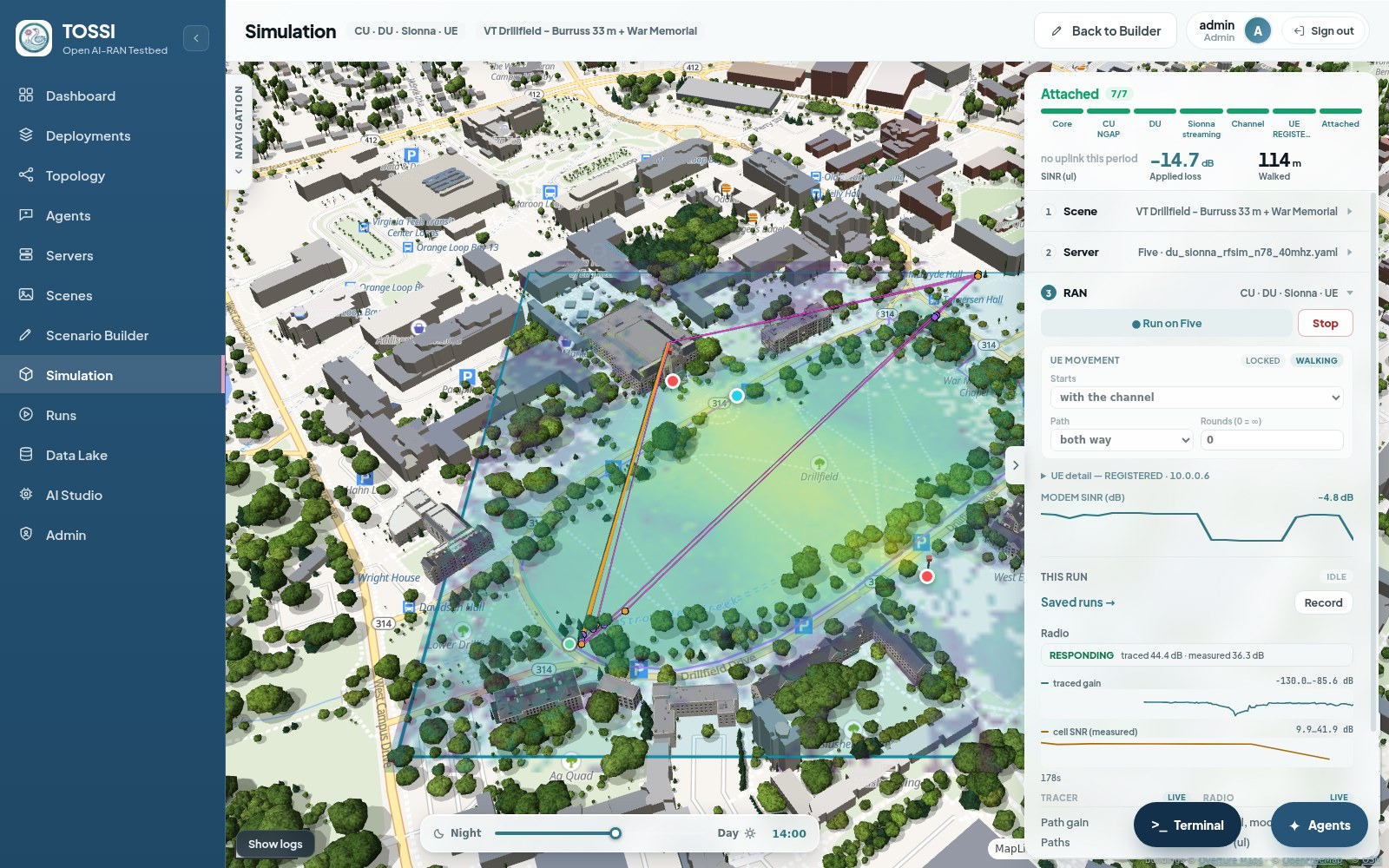The height and width of the screenshot is (868, 1389).
Task: Open the Path 'both way' dropdown
Action: click(1122, 440)
